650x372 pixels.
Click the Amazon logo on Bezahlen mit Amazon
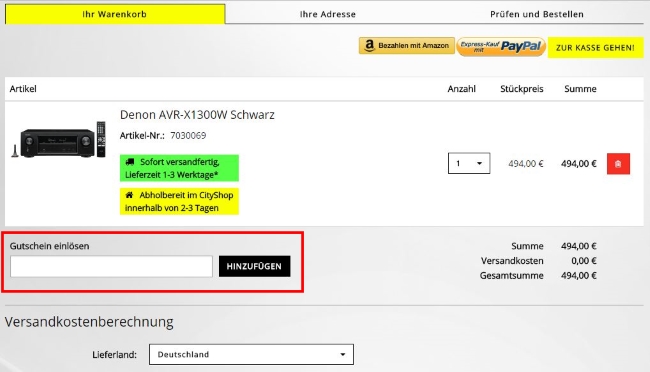[x=369, y=45]
